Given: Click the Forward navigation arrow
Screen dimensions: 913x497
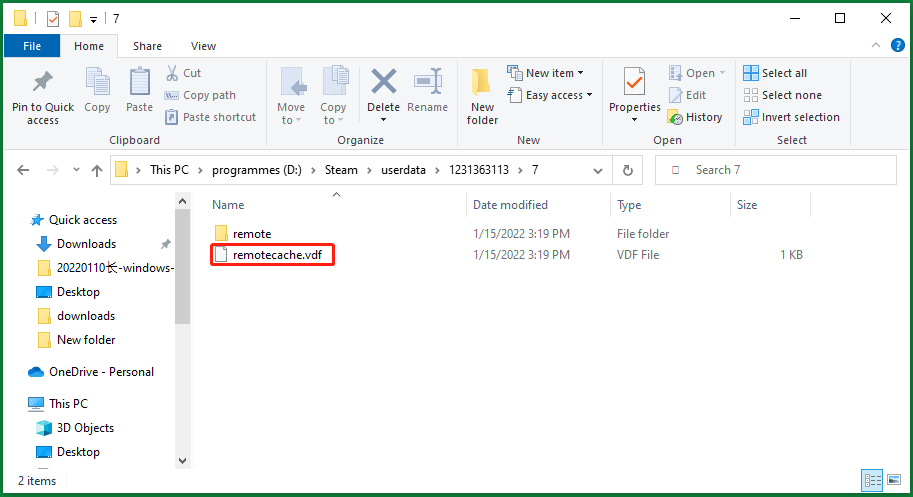Looking at the screenshot, I should pos(52,170).
